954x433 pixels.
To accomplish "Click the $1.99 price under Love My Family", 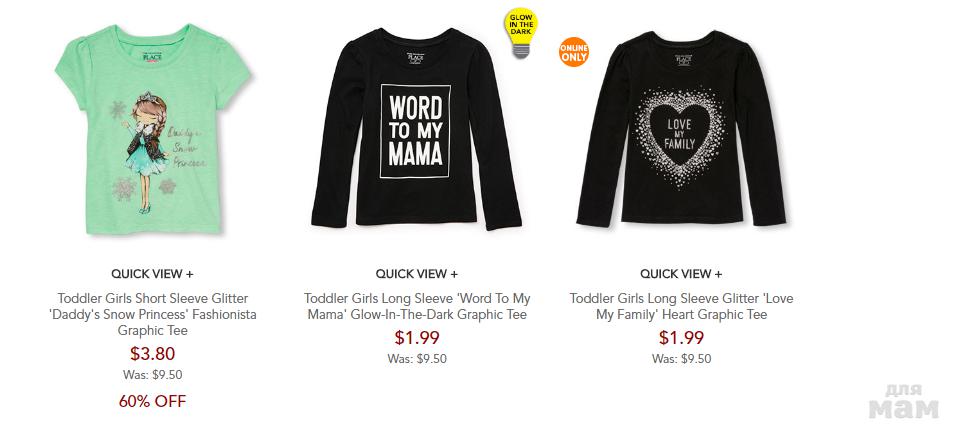I will click(681, 337).
